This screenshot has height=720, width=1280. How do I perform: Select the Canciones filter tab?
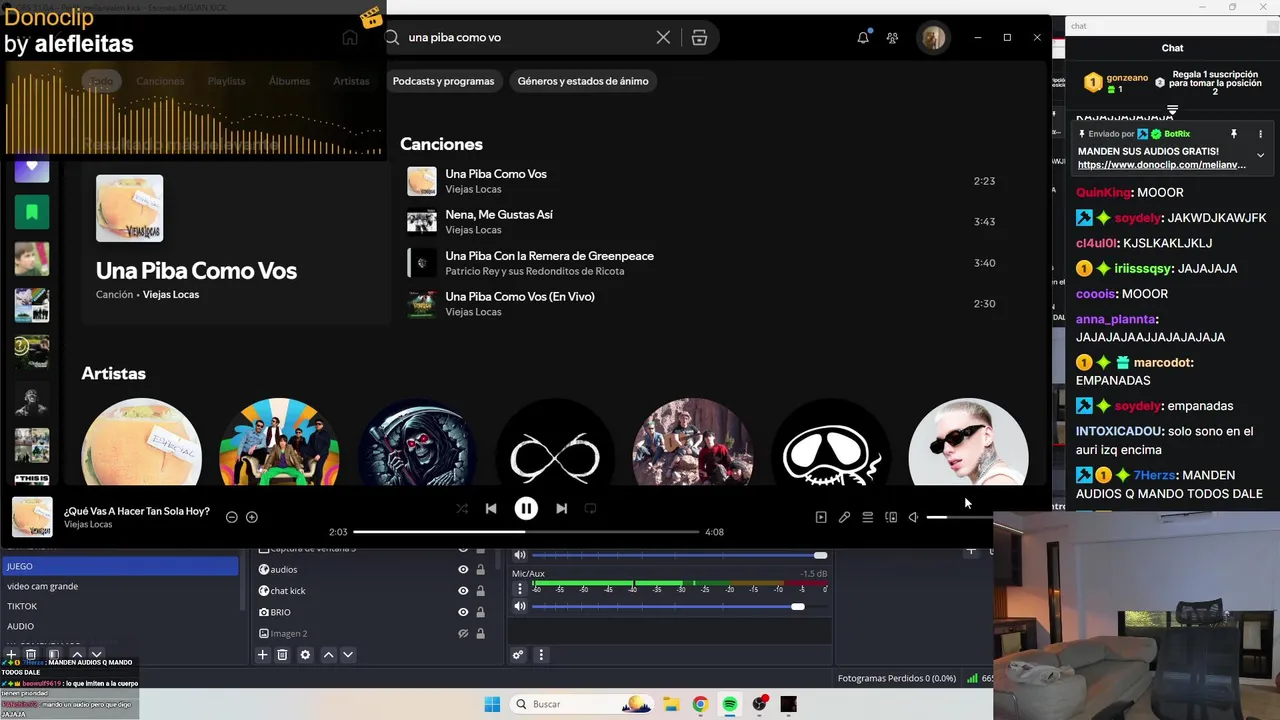point(160,81)
